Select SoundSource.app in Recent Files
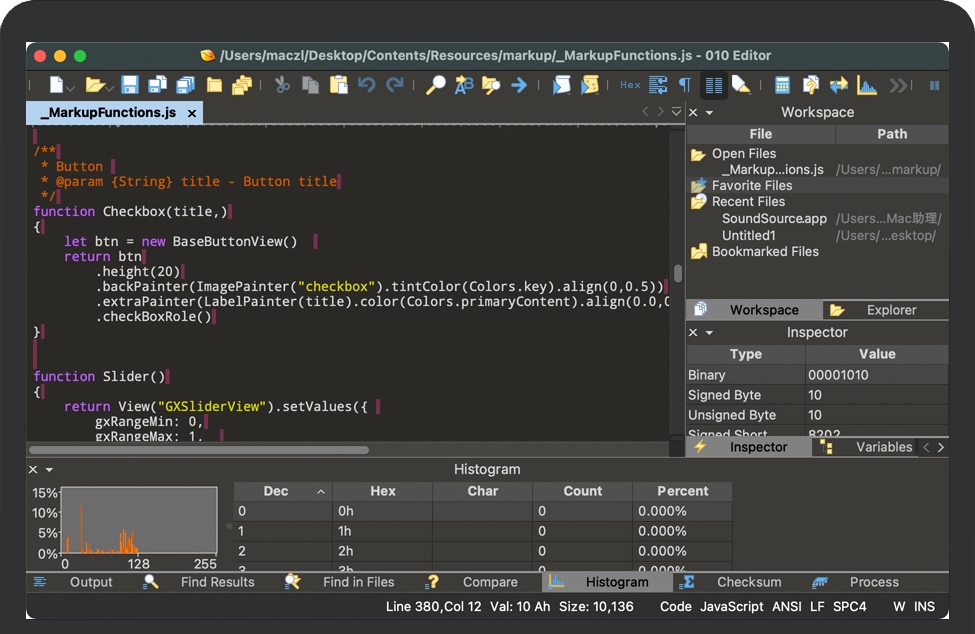975x634 pixels. tap(774, 219)
